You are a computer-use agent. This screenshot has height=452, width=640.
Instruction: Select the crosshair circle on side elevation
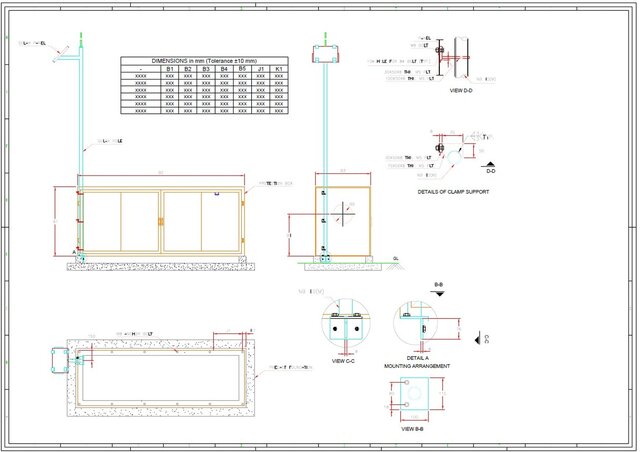click(x=342, y=211)
